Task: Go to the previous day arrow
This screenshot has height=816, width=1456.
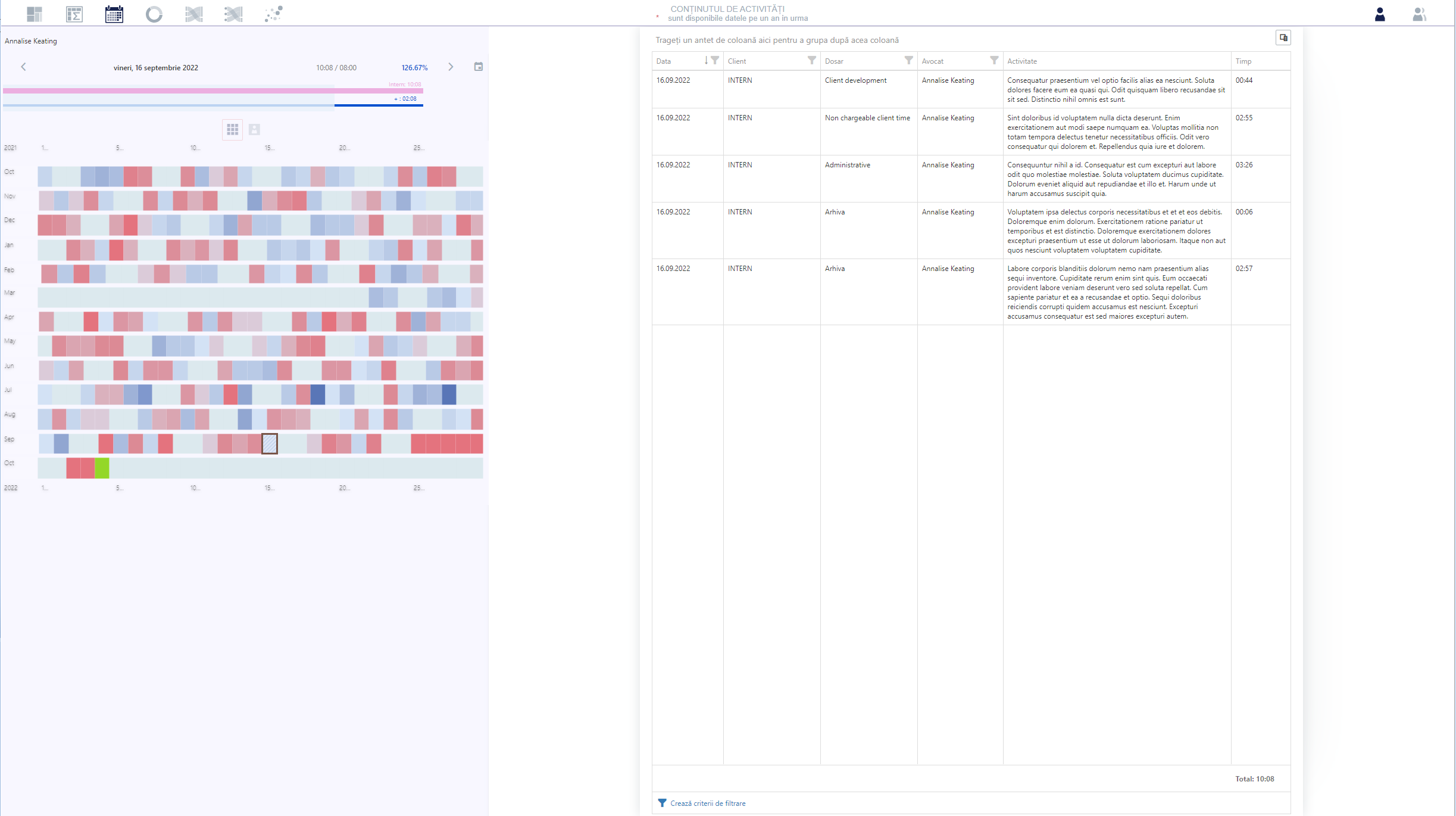Action: click(23, 67)
